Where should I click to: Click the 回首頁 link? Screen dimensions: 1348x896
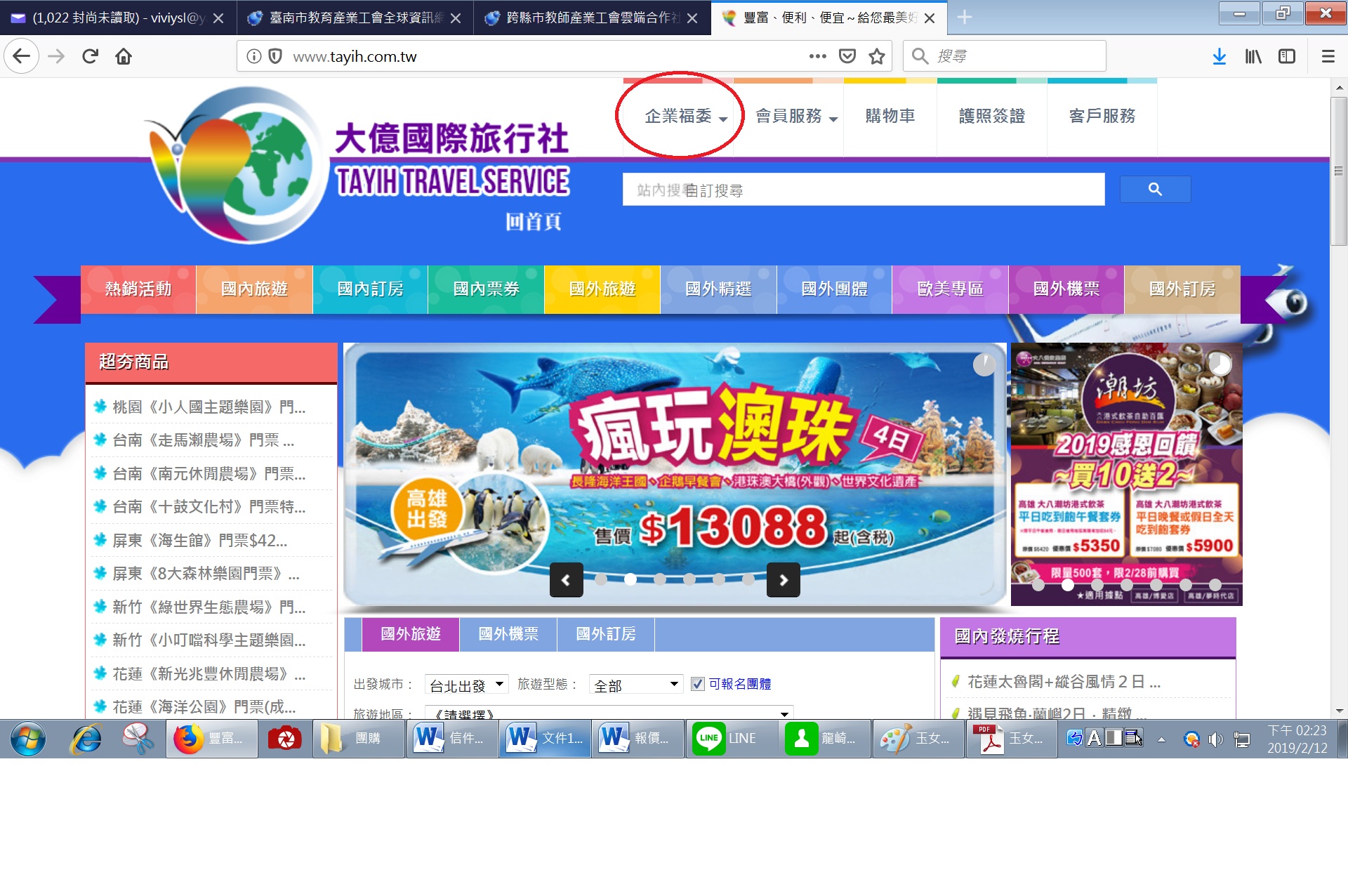pyautogui.click(x=534, y=222)
